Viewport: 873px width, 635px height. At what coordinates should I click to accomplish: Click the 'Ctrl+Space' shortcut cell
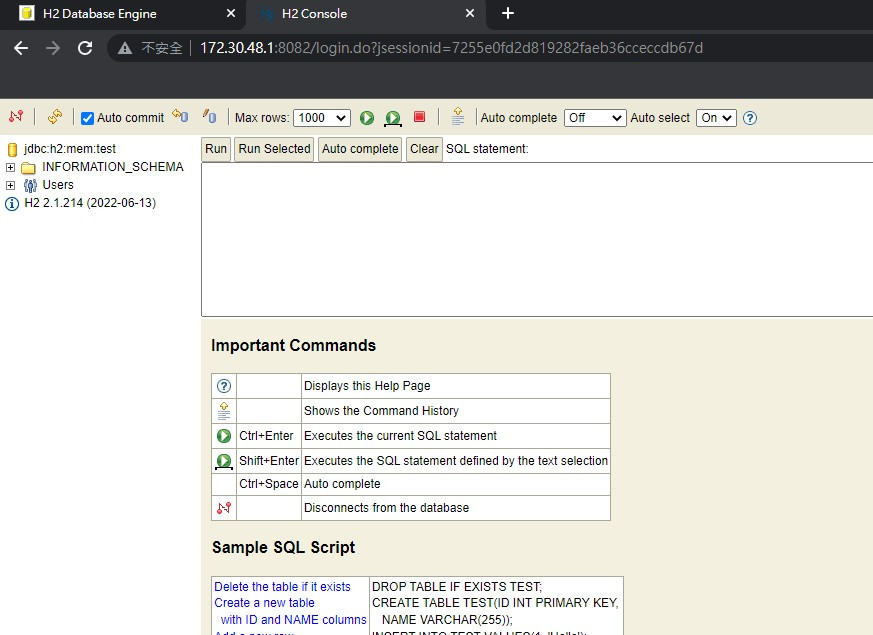click(x=268, y=484)
